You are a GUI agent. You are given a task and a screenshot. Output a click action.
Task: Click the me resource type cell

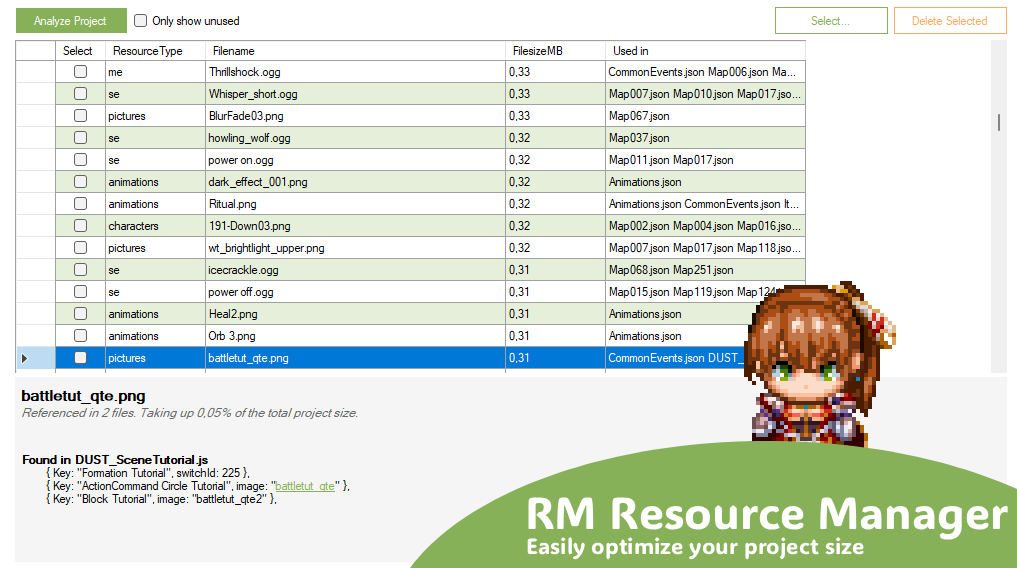tap(155, 72)
